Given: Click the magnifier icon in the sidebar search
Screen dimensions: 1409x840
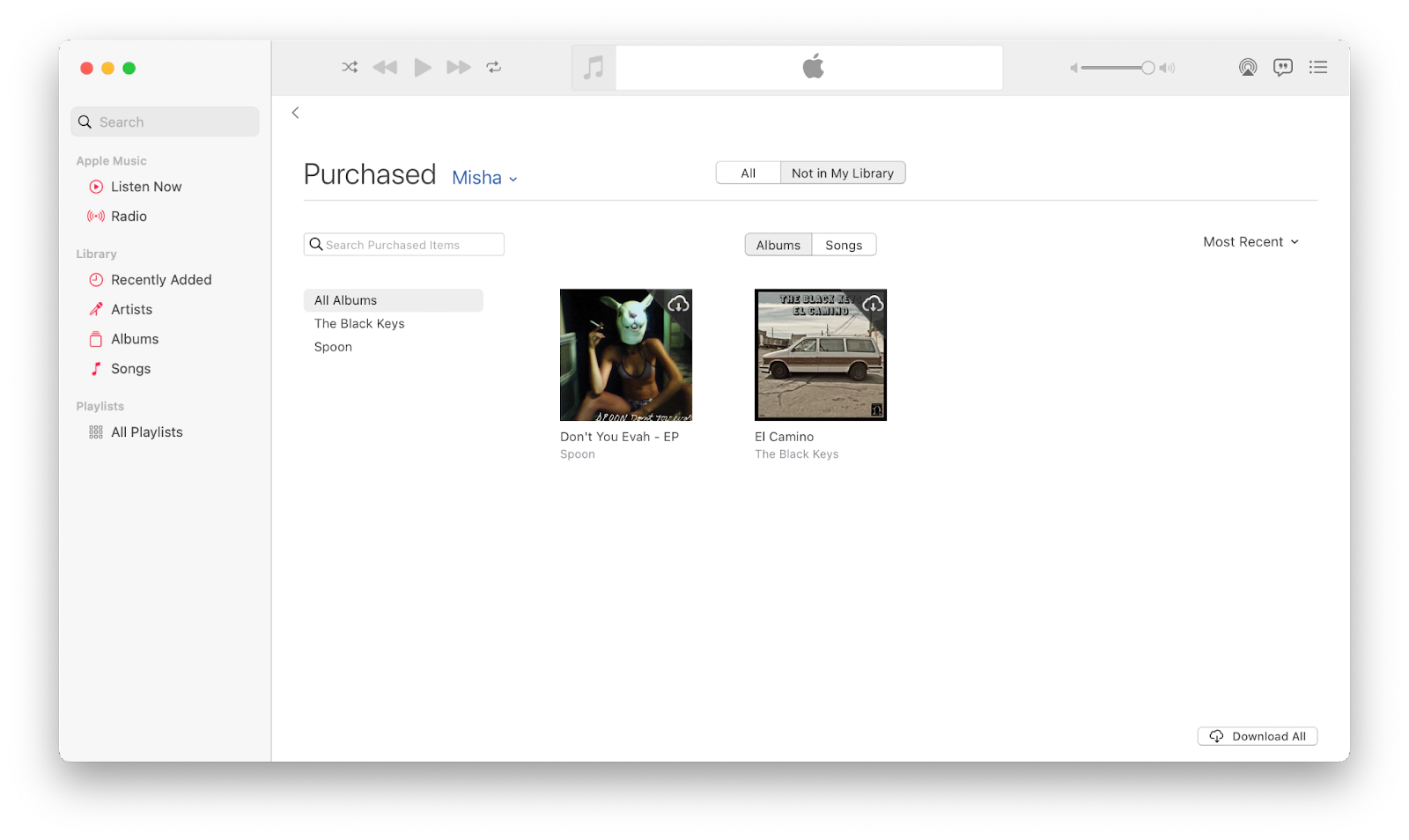Looking at the screenshot, I should pyautogui.click(x=85, y=122).
